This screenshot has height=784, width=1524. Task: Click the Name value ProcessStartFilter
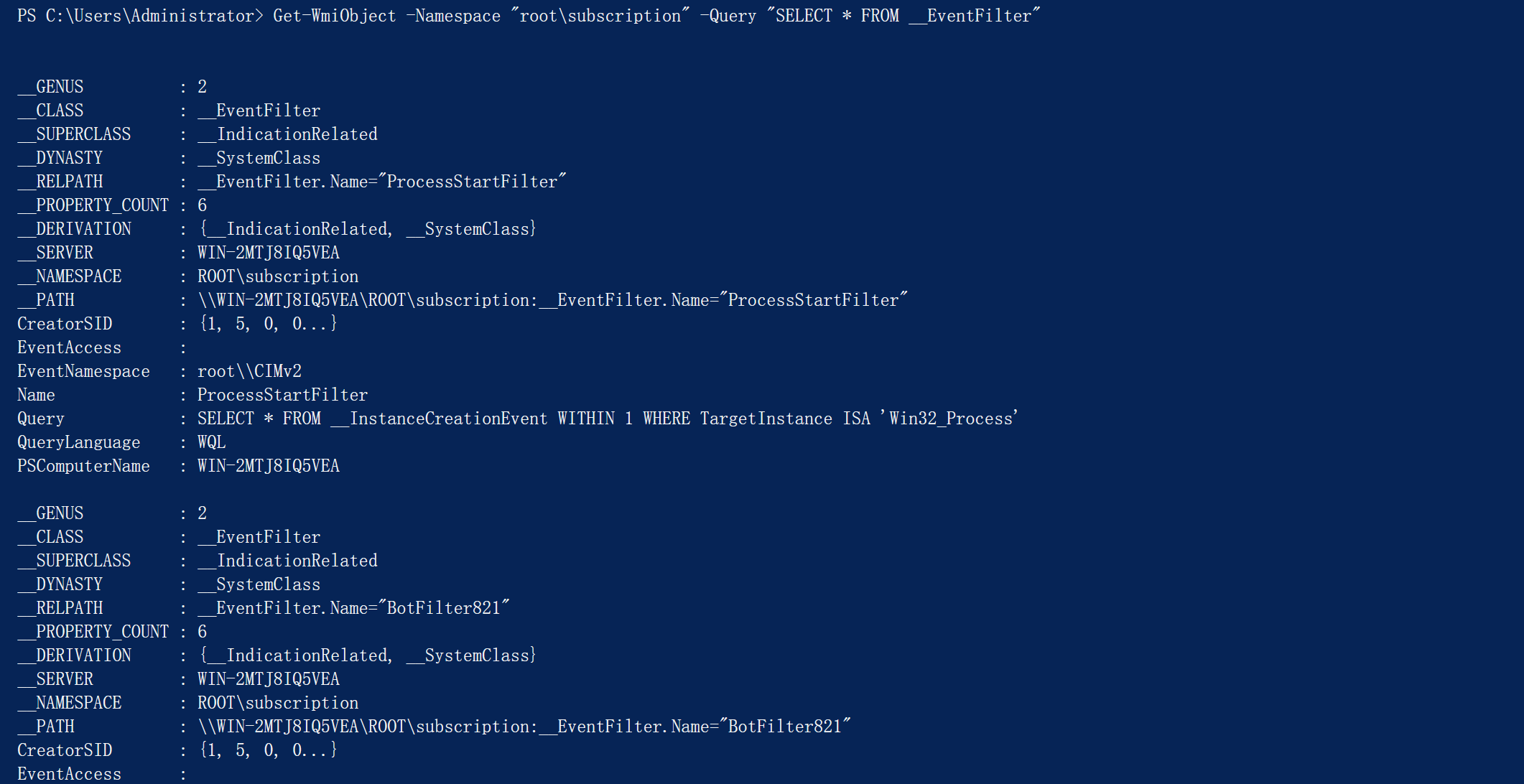282,395
